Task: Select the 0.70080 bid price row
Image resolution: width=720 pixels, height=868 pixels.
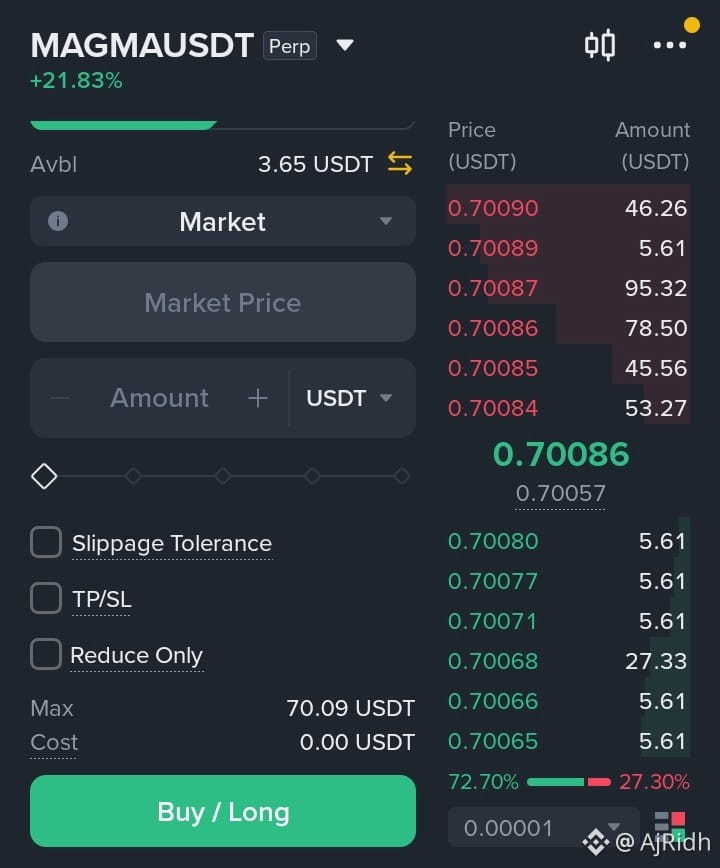Action: [x=568, y=541]
